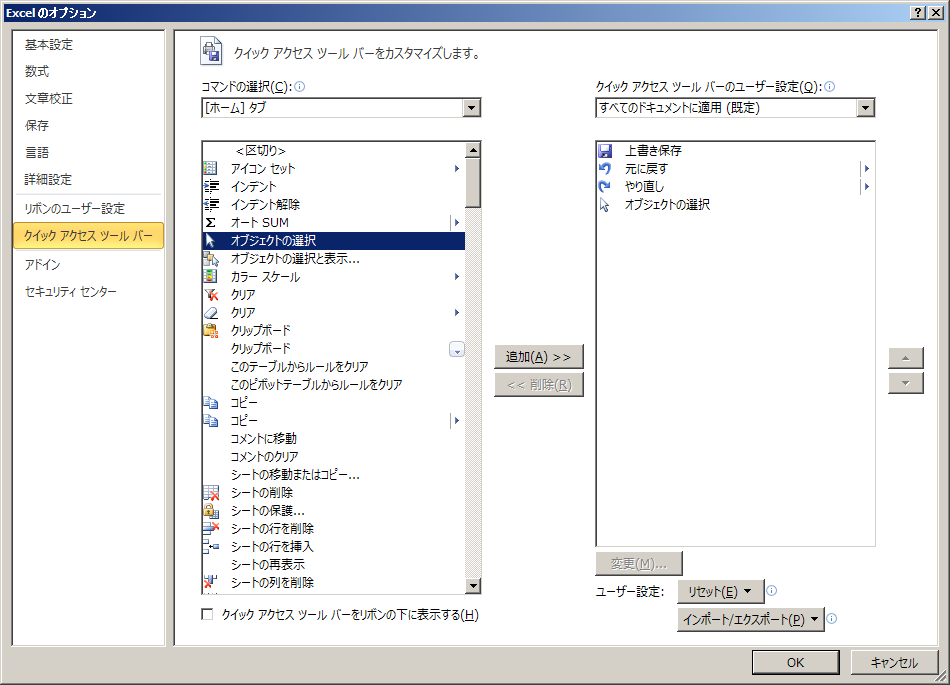Click the move up arrow button
This screenshot has width=950, height=685.
point(906,358)
